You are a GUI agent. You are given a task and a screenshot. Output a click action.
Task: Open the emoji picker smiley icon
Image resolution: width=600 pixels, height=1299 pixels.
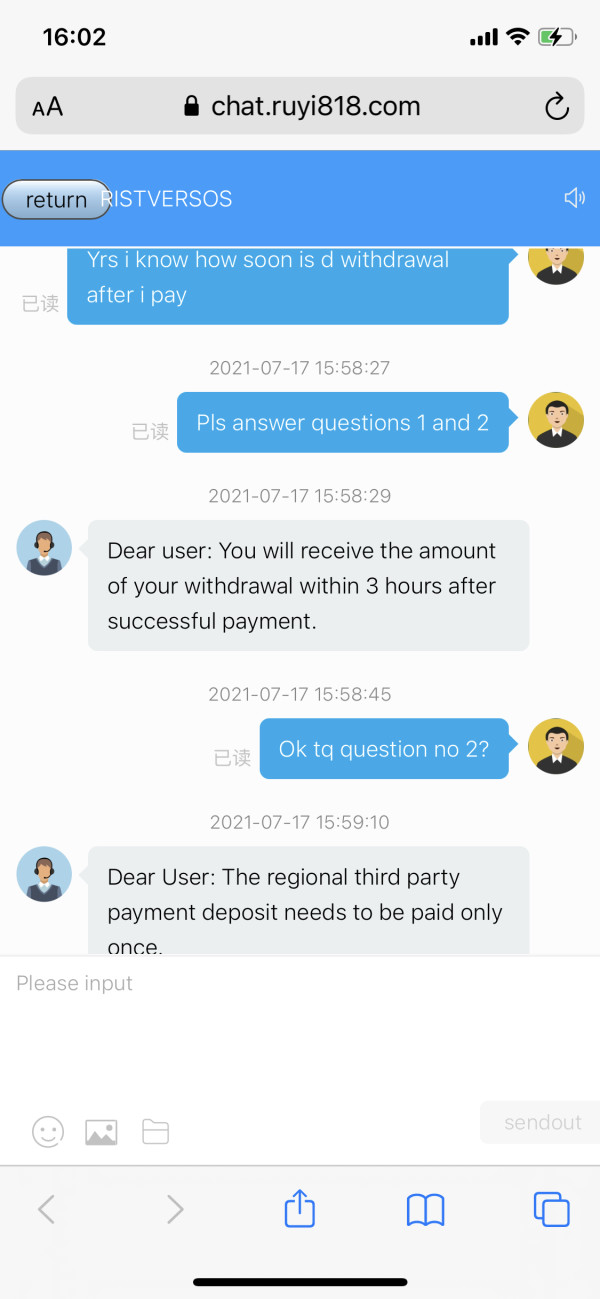48,1131
